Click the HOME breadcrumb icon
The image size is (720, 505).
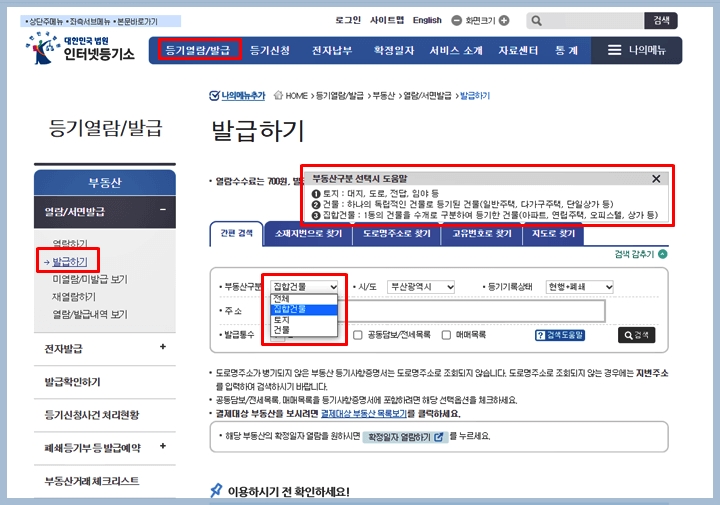pos(278,95)
